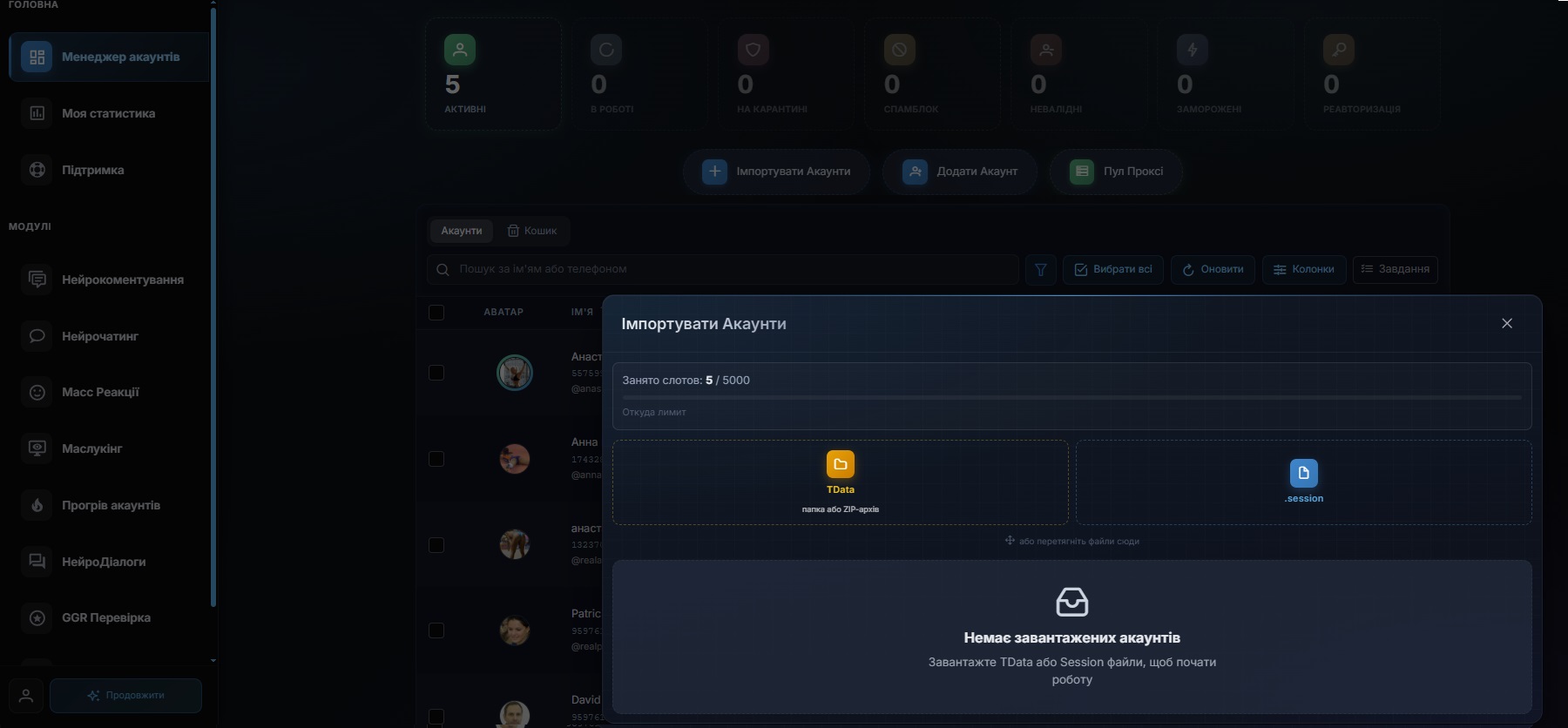This screenshot has width=1568, height=728.
Task: Open the Завдання tasks list
Action: coord(1396,270)
